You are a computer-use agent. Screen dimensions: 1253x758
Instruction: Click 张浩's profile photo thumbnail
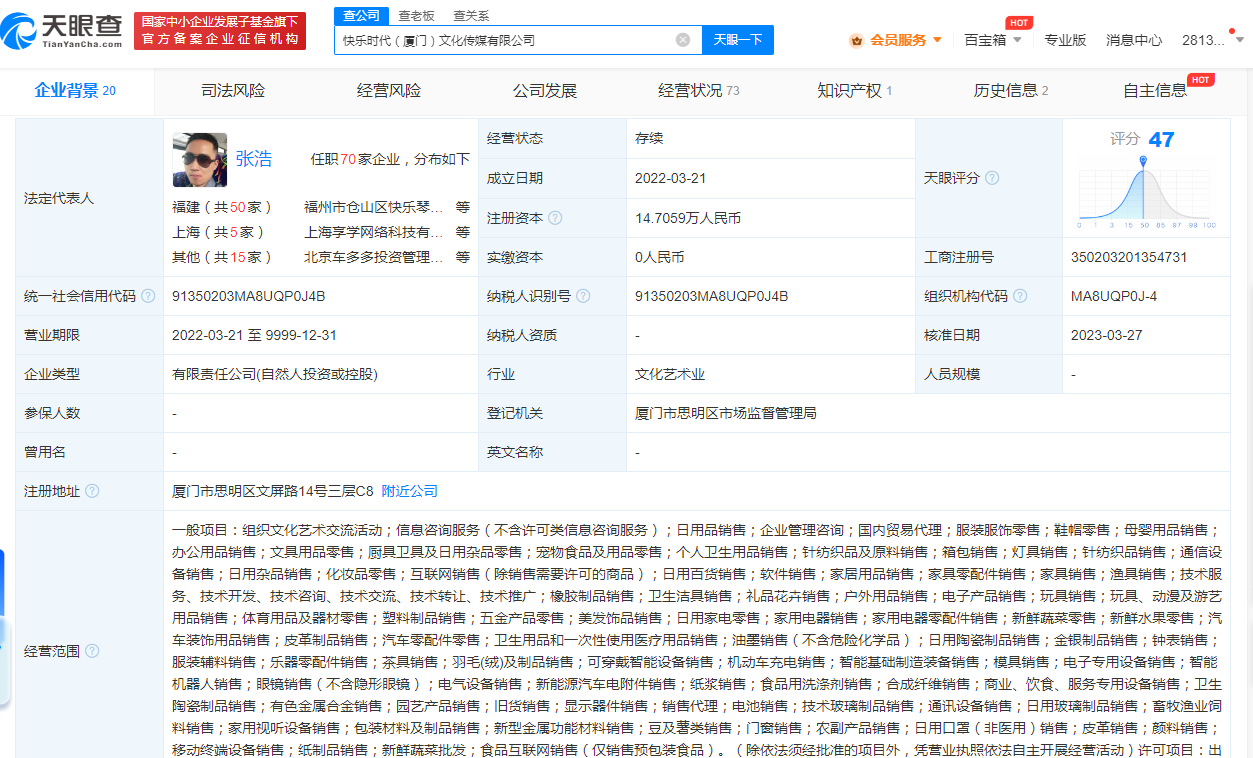pyautogui.click(x=199, y=159)
